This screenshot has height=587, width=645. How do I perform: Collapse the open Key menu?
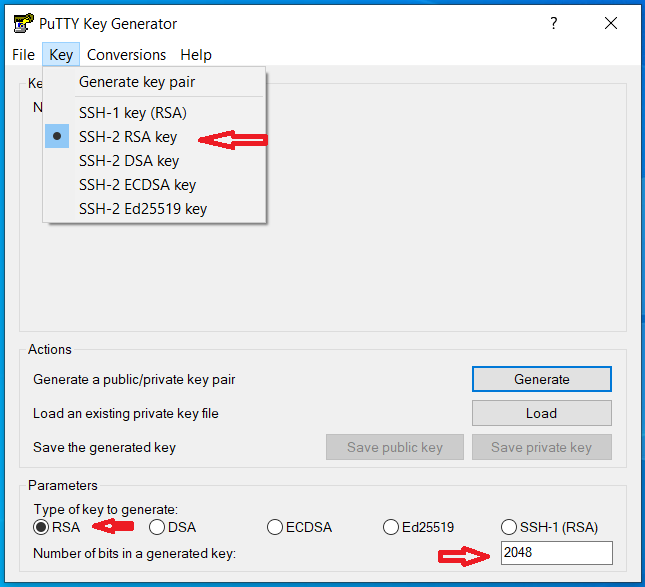coord(61,55)
